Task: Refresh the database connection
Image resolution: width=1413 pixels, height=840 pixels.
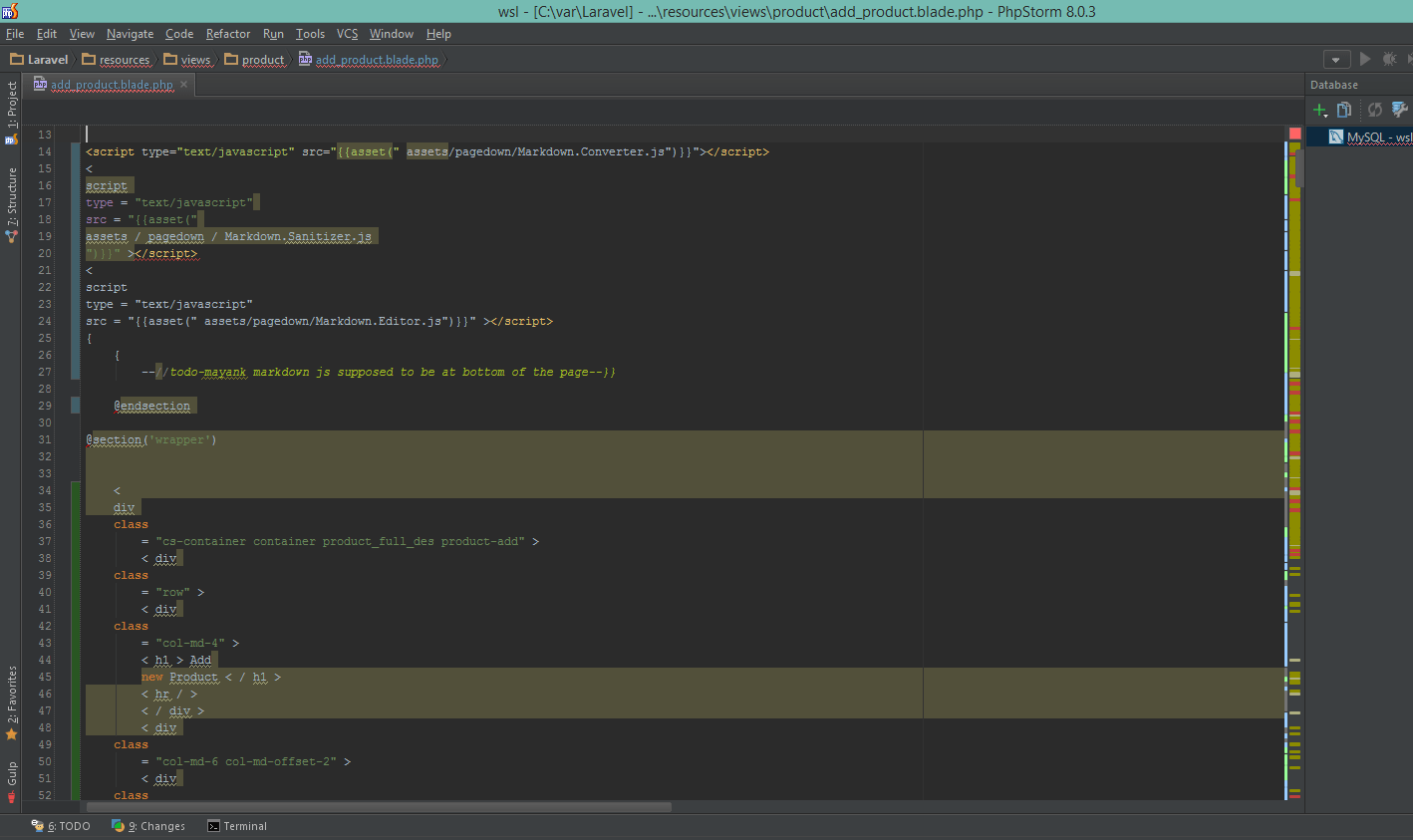Action: click(1374, 110)
